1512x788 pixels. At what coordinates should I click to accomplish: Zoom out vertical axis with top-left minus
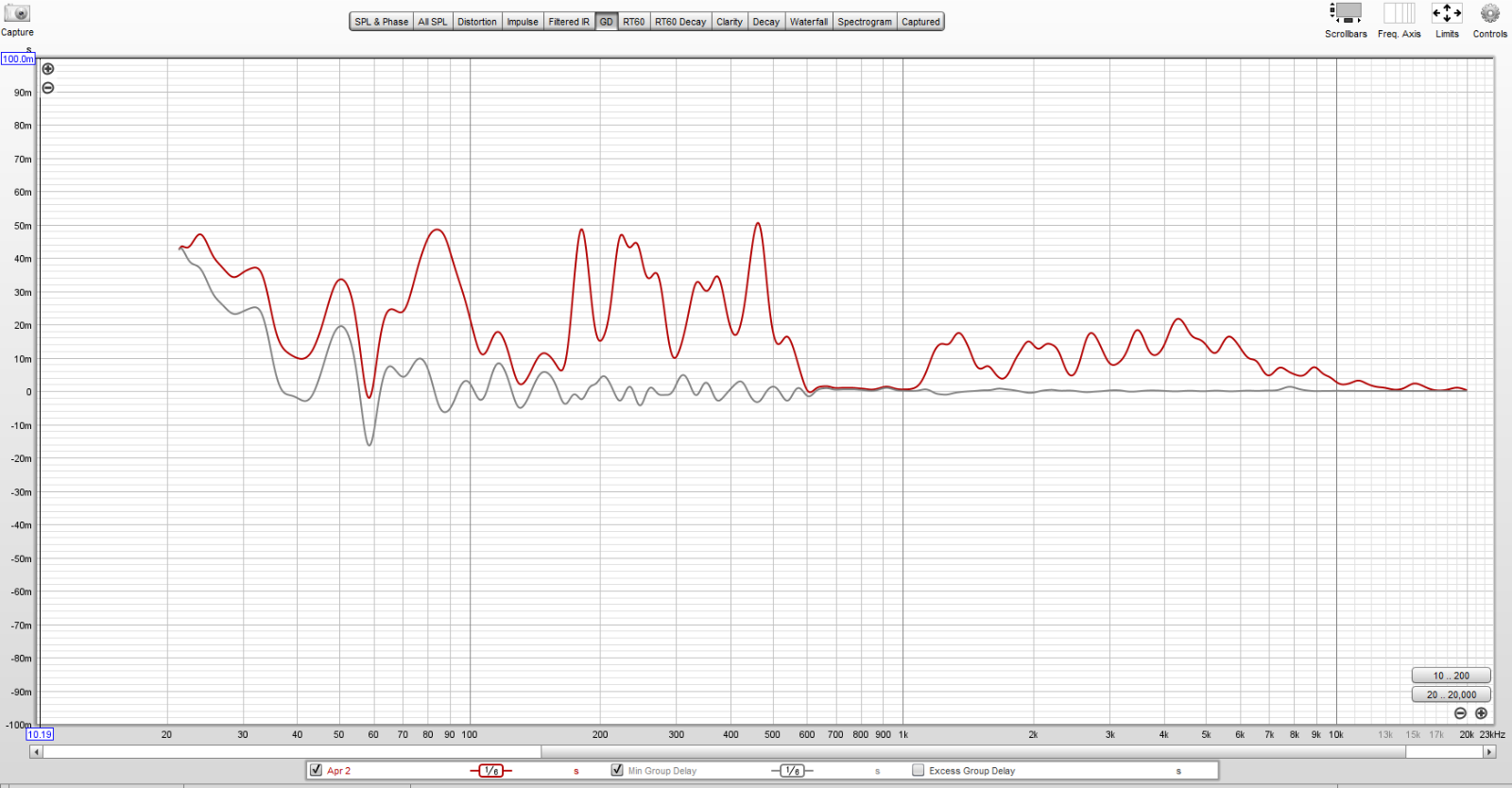pos(48,88)
